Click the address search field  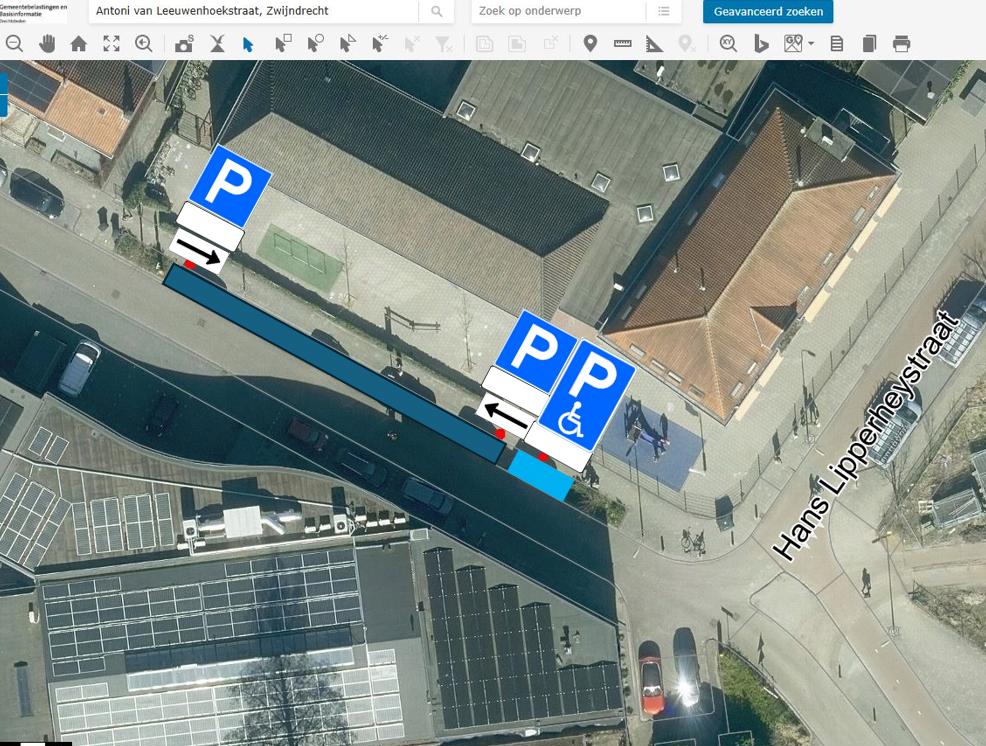[253, 12]
